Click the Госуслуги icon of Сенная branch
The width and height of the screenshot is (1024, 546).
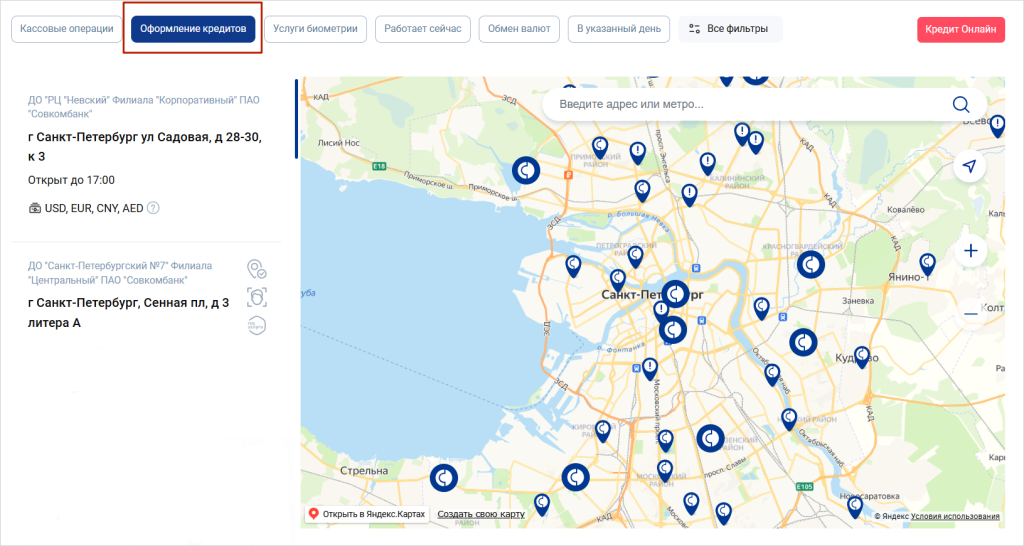click(x=257, y=325)
